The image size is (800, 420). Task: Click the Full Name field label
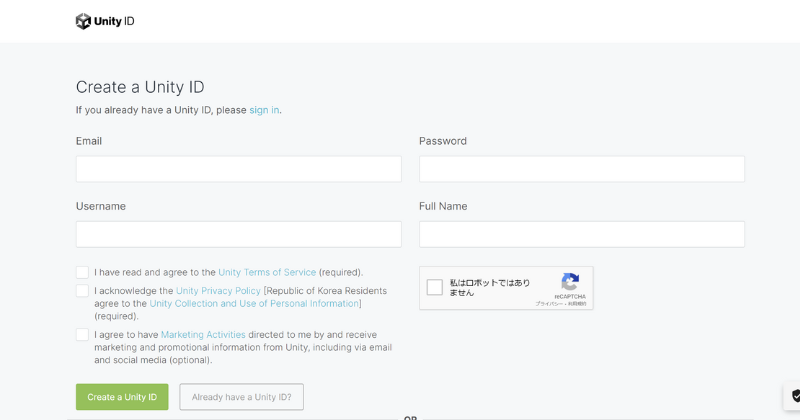(x=443, y=206)
